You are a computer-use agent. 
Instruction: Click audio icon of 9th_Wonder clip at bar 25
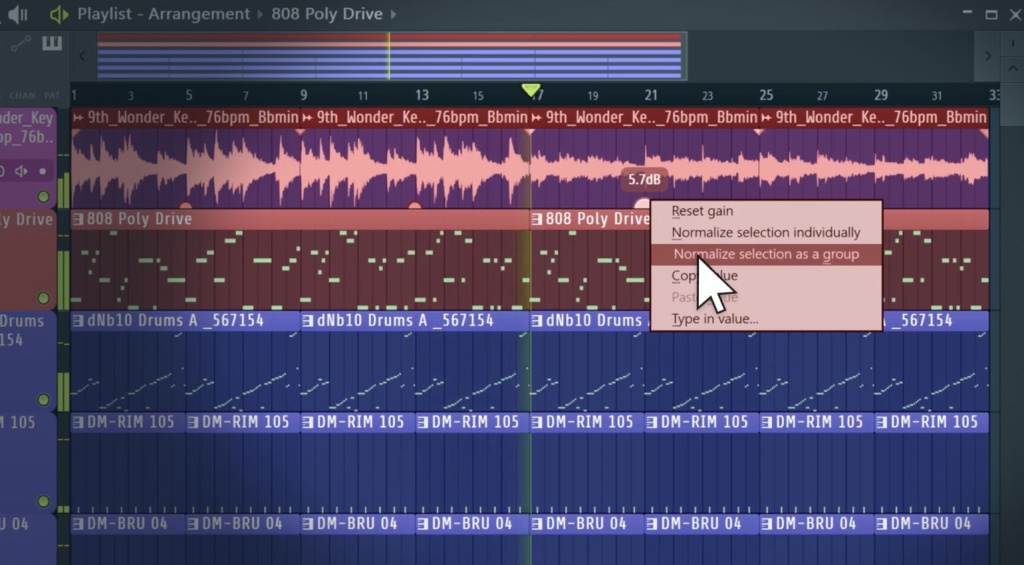[x=766, y=118]
